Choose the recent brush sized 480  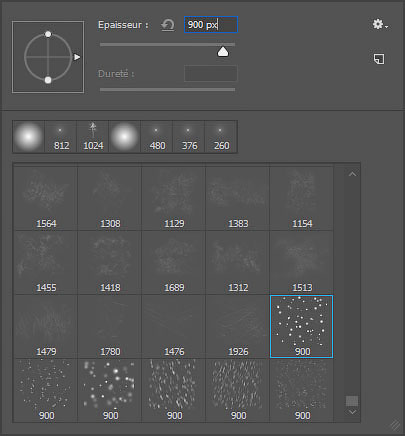[157, 137]
